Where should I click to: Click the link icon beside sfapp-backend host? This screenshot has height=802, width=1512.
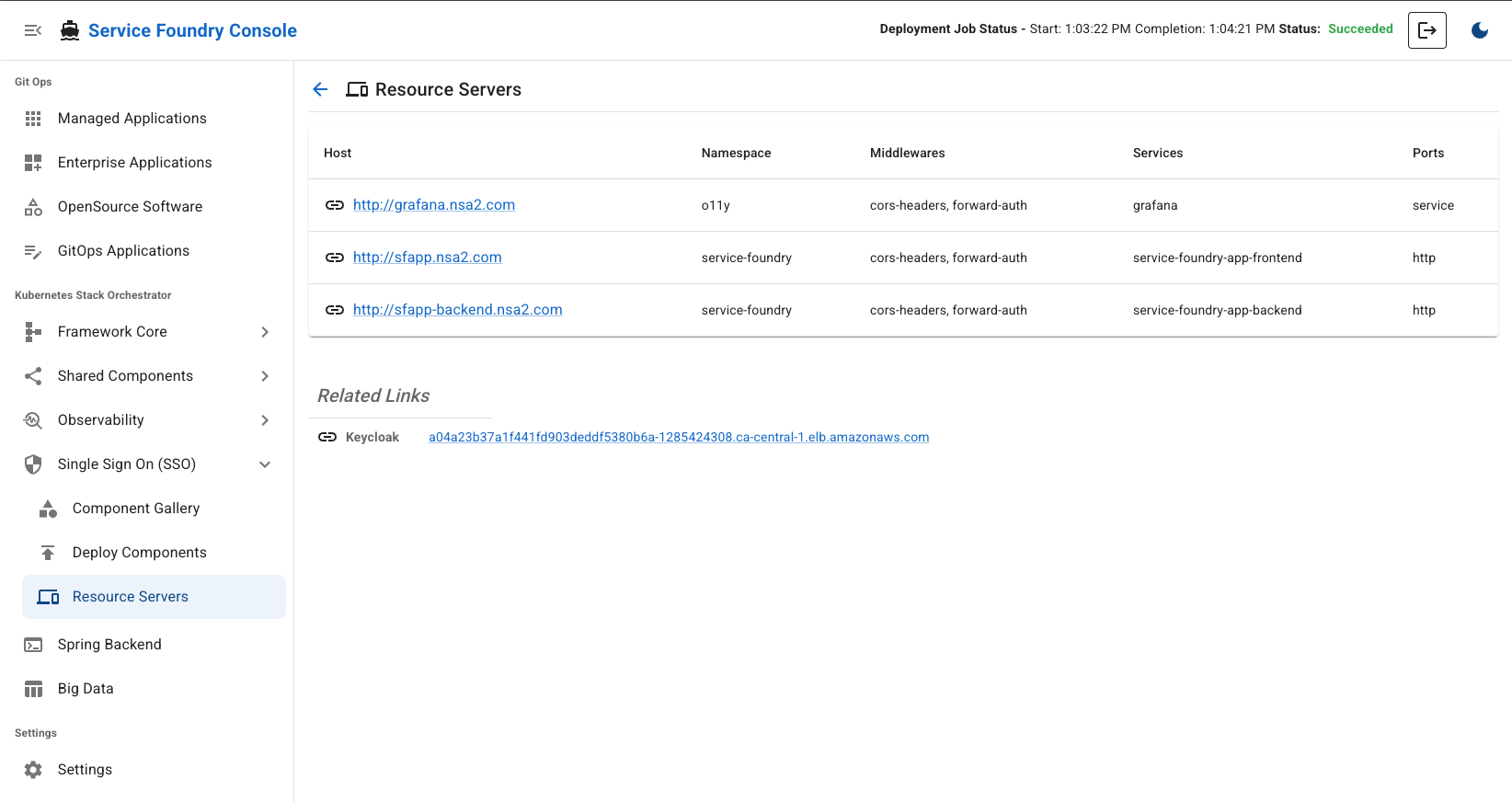335,310
